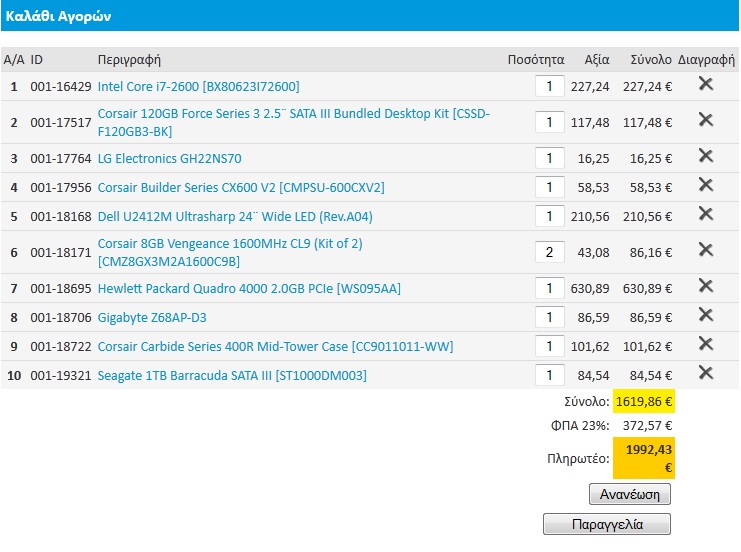Image resolution: width=741 pixels, height=552 pixels.
Task: Click the Παραγγελία order button
Action: pos(607,524)
